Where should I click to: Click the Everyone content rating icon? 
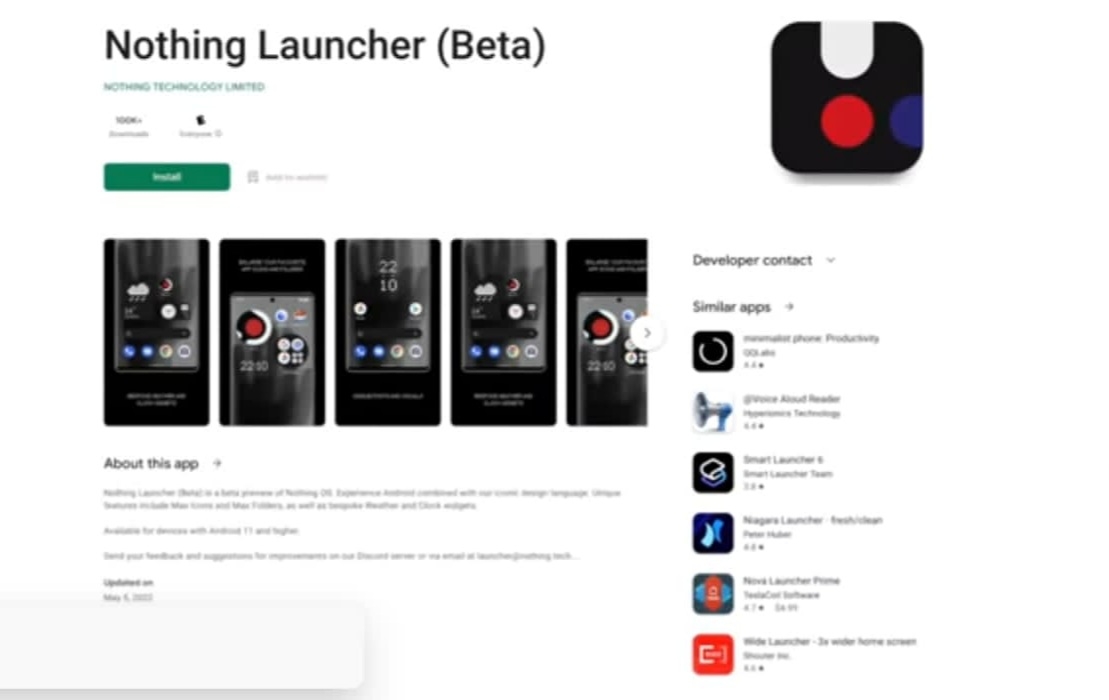pyautogui.click(x=200, y=120)
